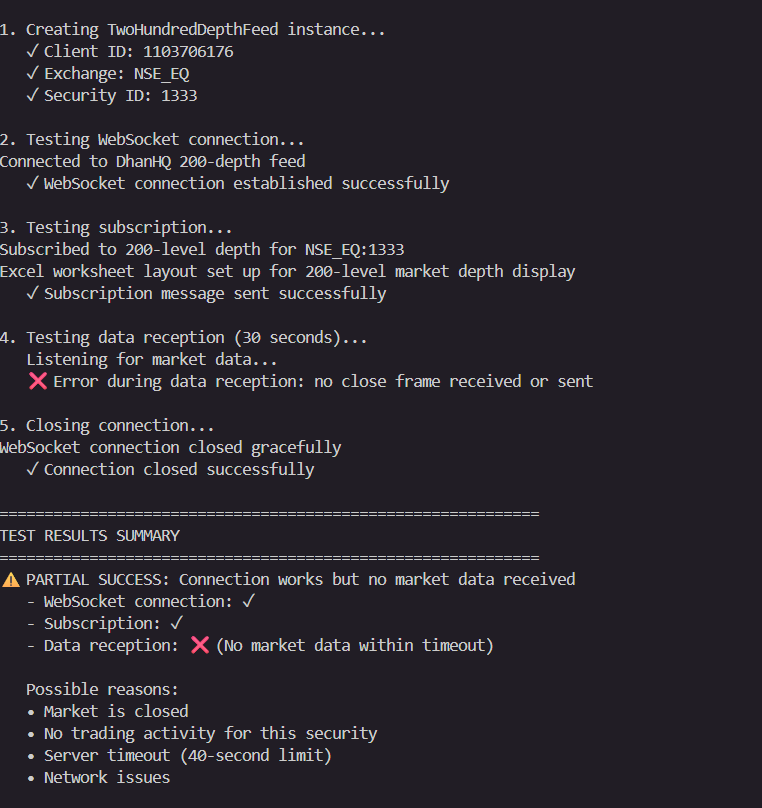This screenshot has height=808, width=762.
Task: Click the checkmark after "Subscription:" in summary
Action: click(x=177, y=623)
